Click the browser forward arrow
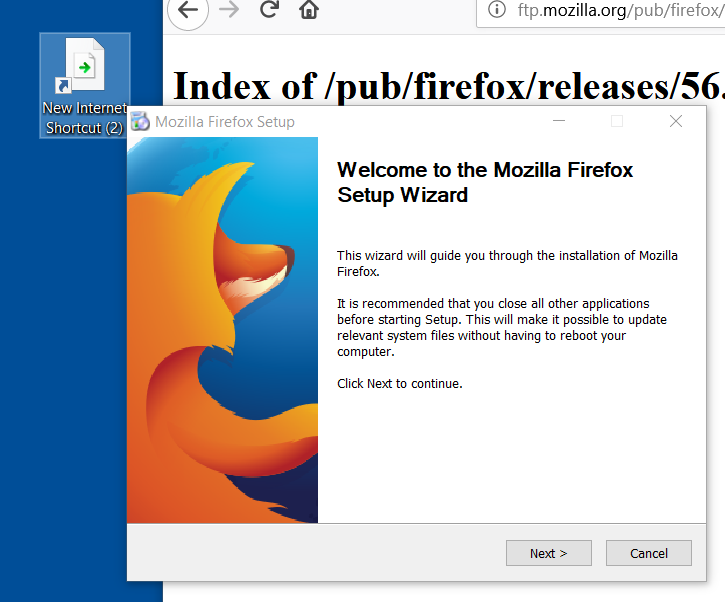Viewport: 725px width, 602px height. pos(229,10)
